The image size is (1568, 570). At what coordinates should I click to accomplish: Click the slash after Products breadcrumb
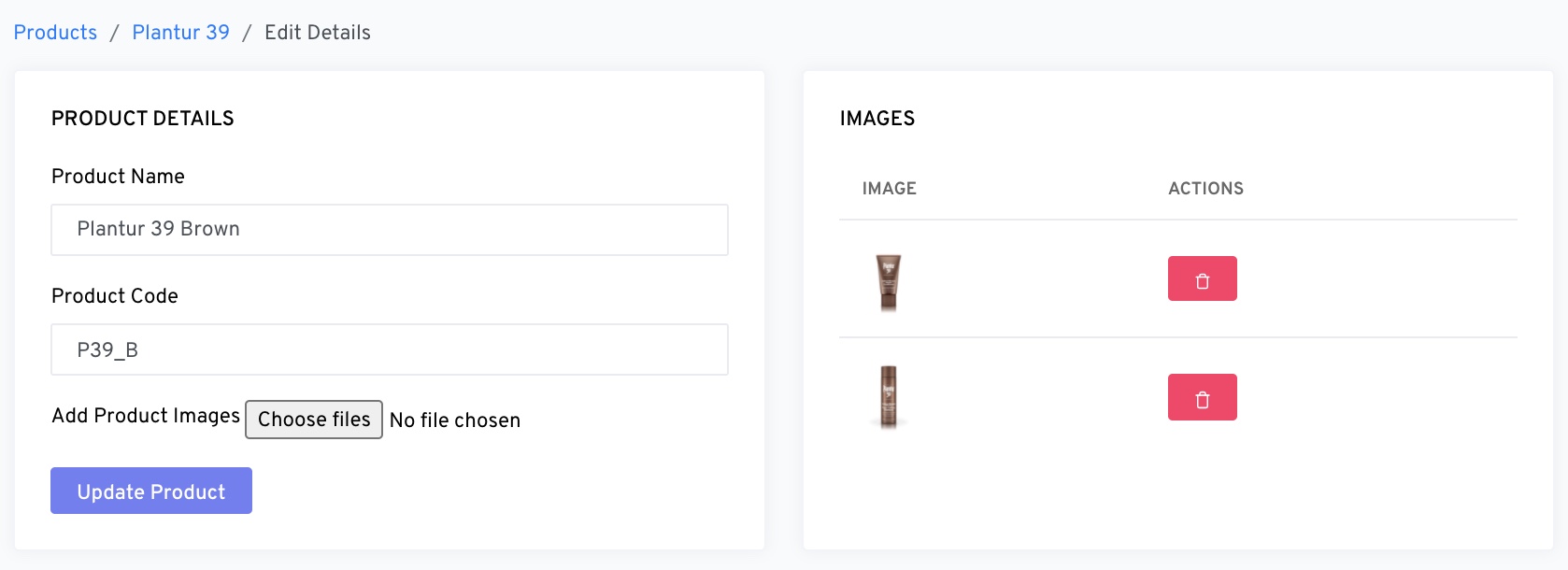pyautogui.click(x=114, y=33)
